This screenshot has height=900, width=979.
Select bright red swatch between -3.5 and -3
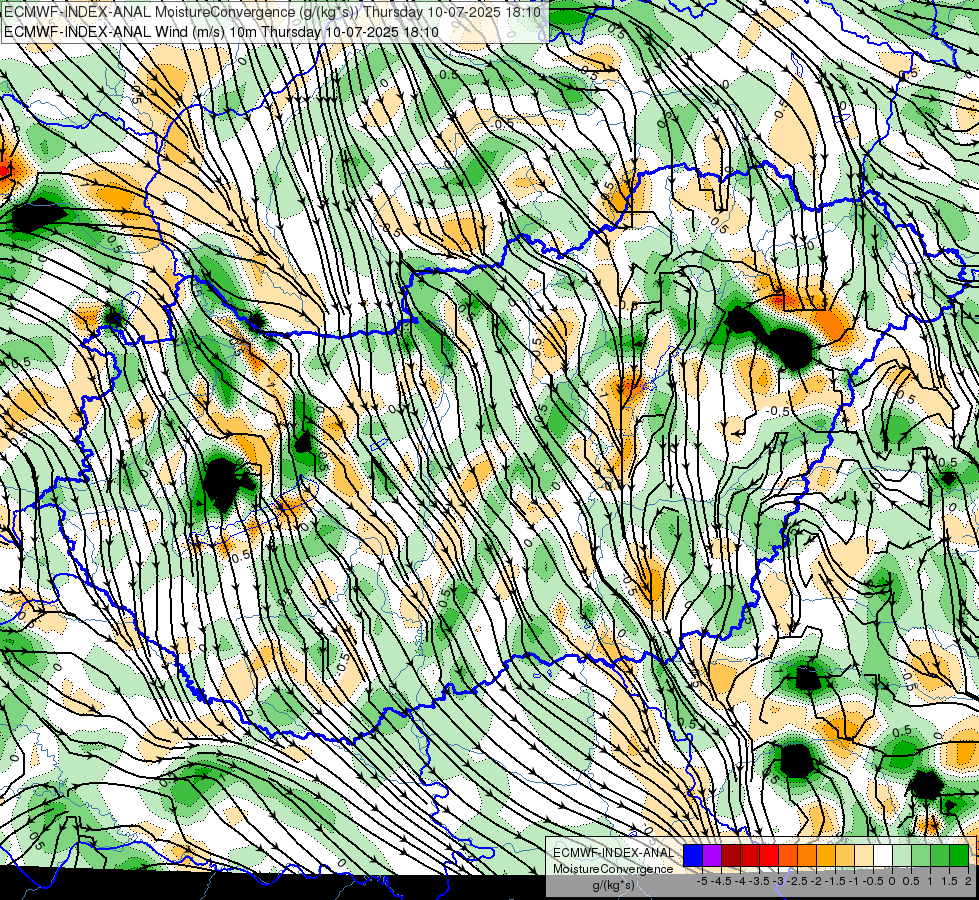click(769, 855)
